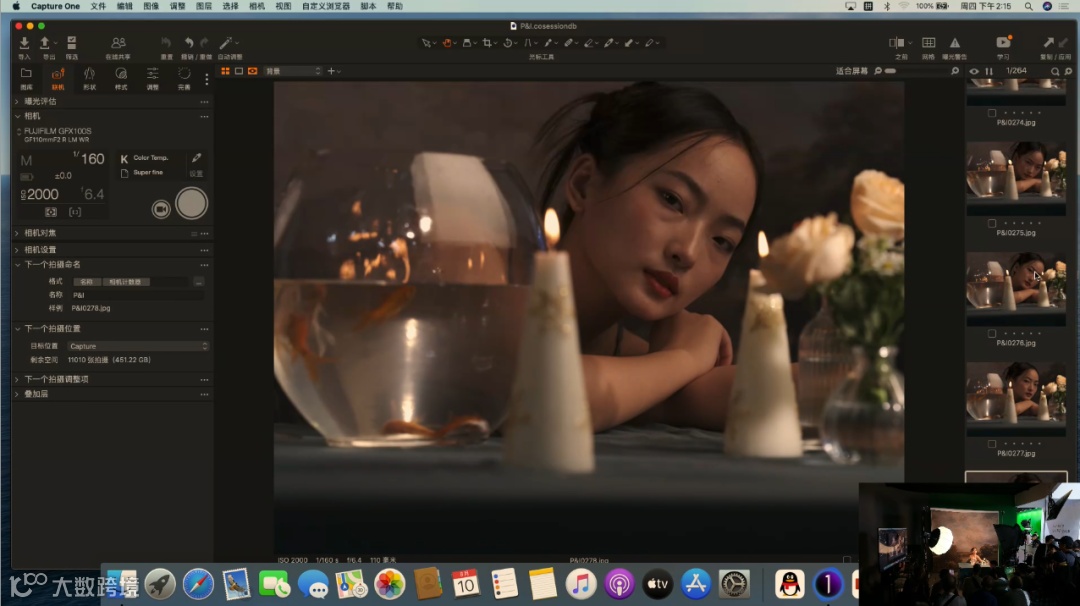Collapse the 相机 panel
This screenshot has height=606, width=1080.
tap(17, 116)
